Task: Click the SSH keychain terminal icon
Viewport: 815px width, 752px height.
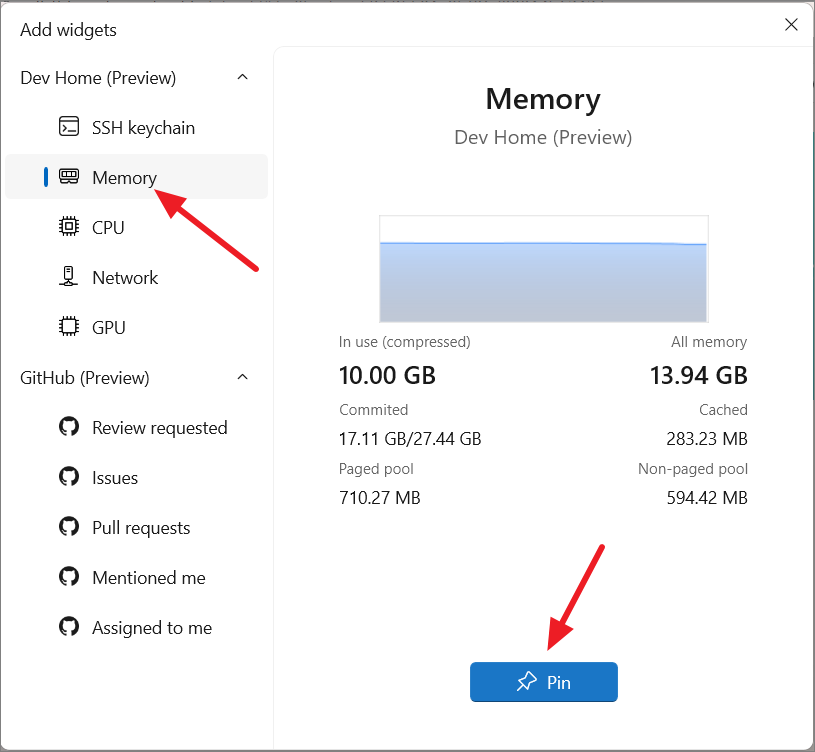Action: pos(69,126)
